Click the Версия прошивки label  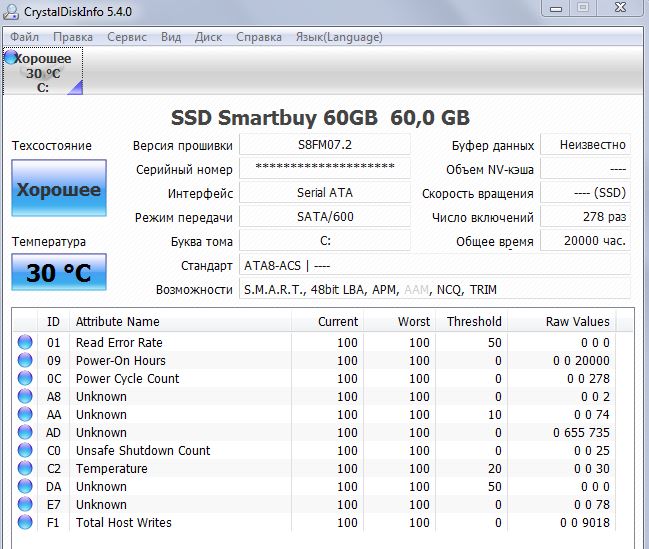click(183, 146)
